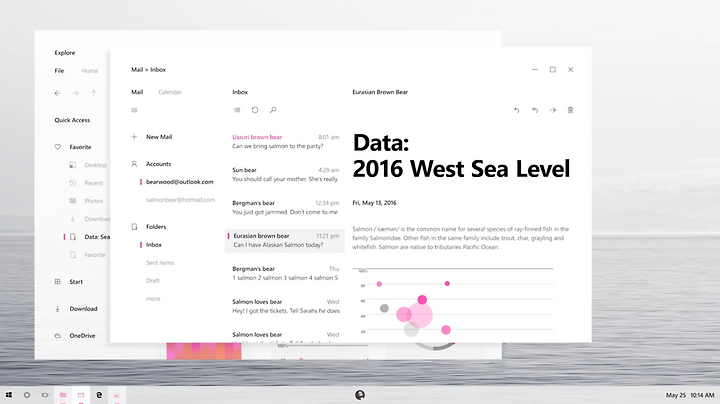Switch to the Mail tab
The width and height of the screenshot is (720, 404).
(137, 92)
